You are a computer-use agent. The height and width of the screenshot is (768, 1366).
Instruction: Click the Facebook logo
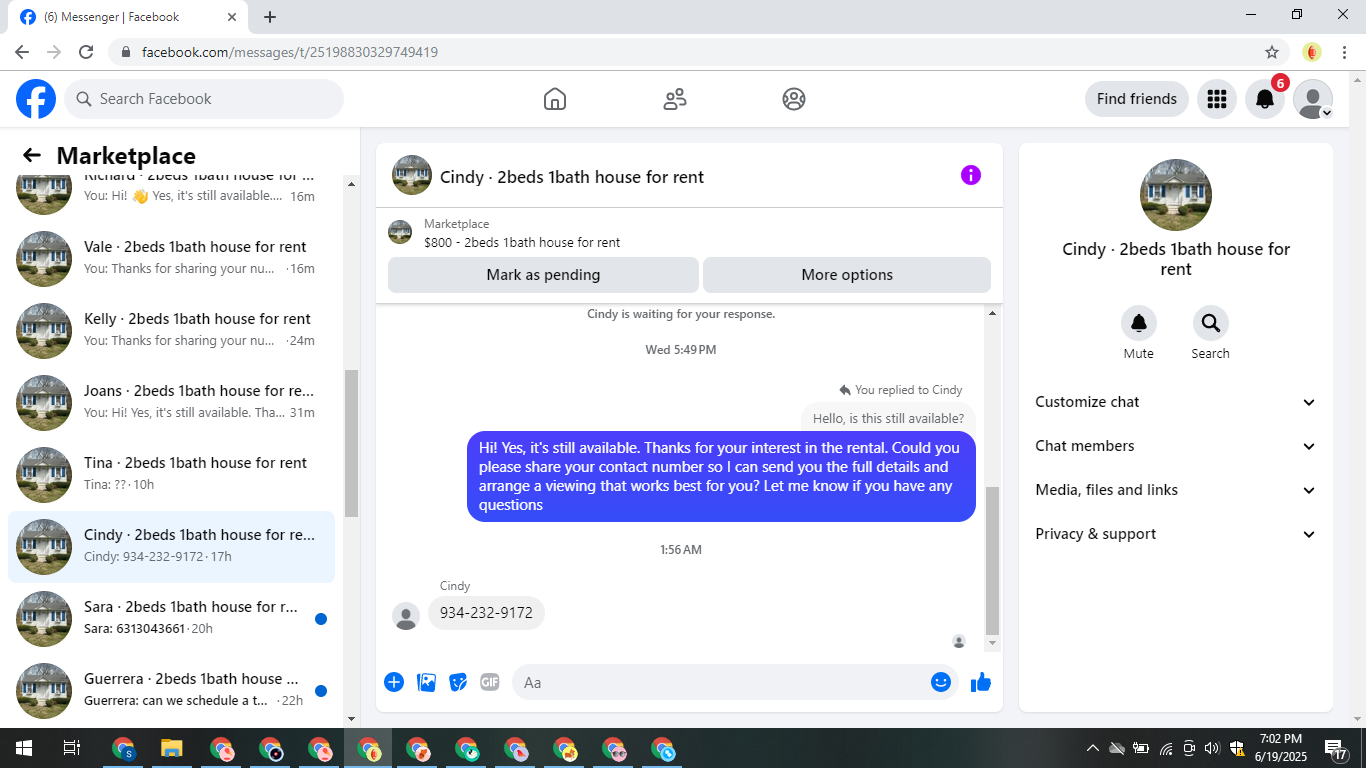[36, 99]
